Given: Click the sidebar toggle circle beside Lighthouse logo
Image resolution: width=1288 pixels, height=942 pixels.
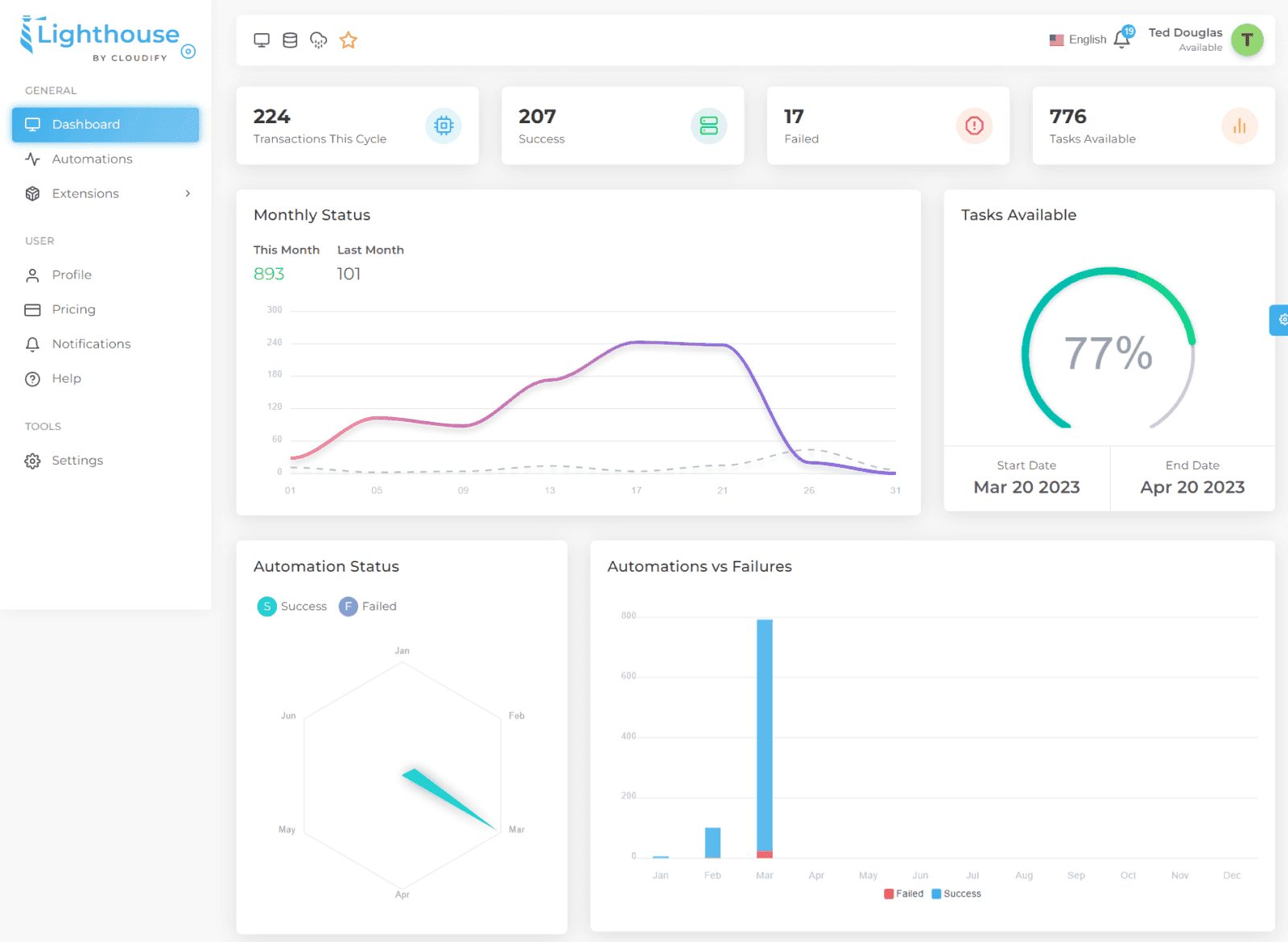Looking at the screenshot, I should coord(188,52).
